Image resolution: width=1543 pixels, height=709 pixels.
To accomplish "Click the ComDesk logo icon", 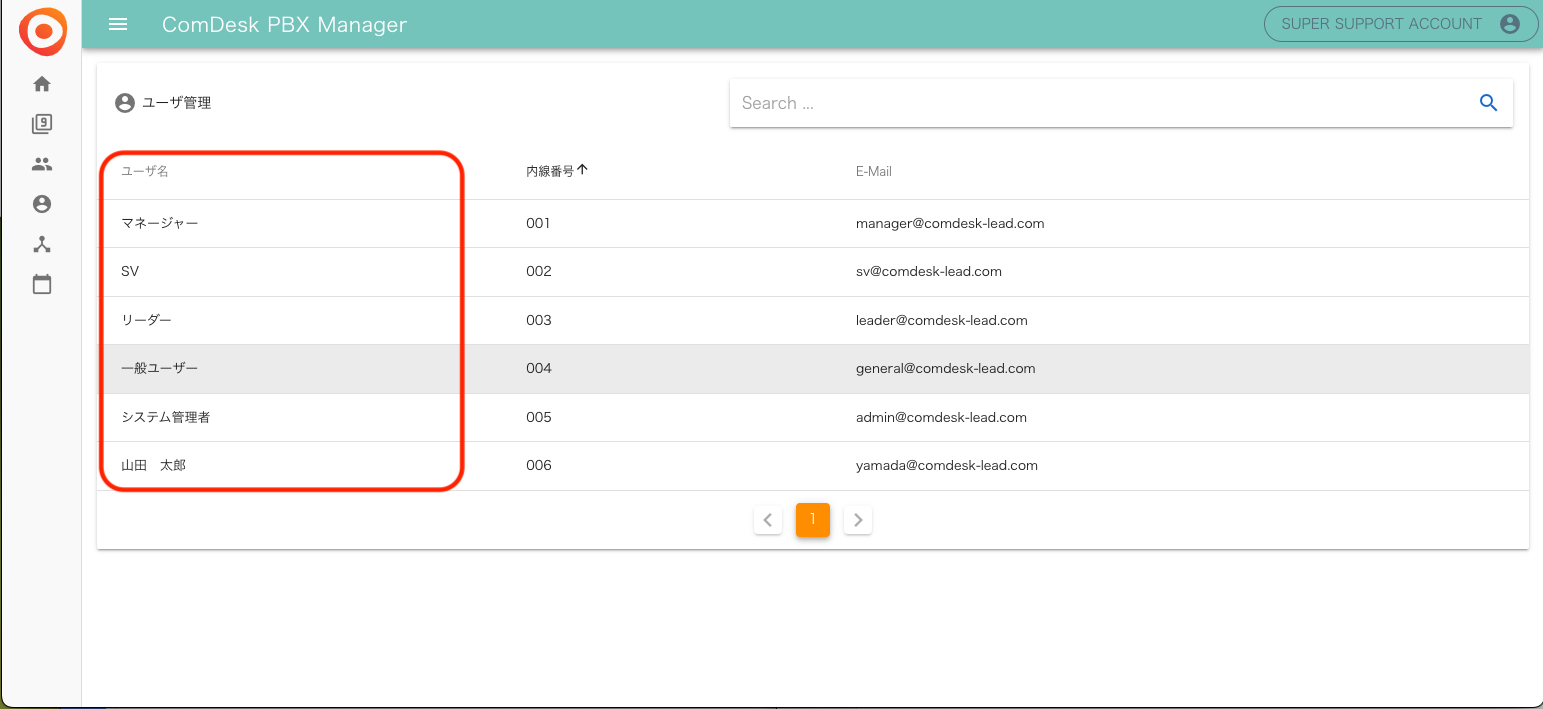I will point(42,31).
